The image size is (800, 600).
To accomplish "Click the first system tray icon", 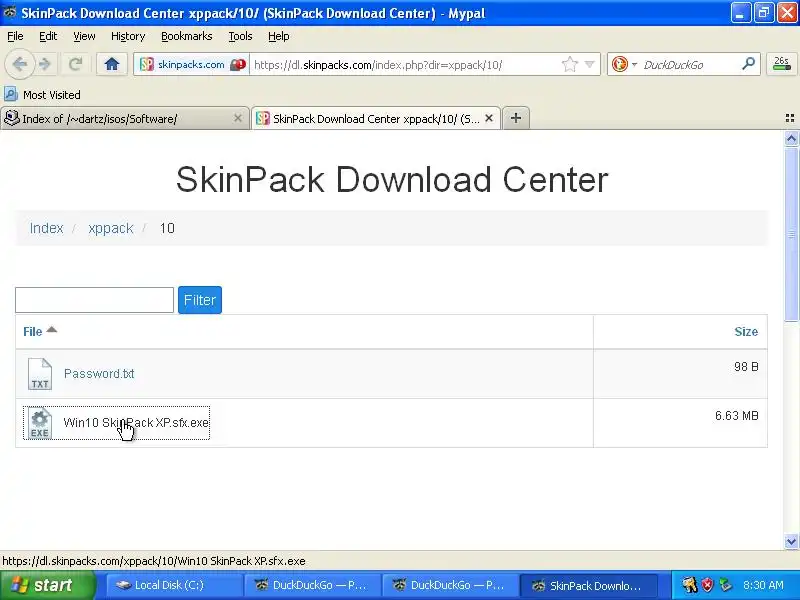I will 689,585.
